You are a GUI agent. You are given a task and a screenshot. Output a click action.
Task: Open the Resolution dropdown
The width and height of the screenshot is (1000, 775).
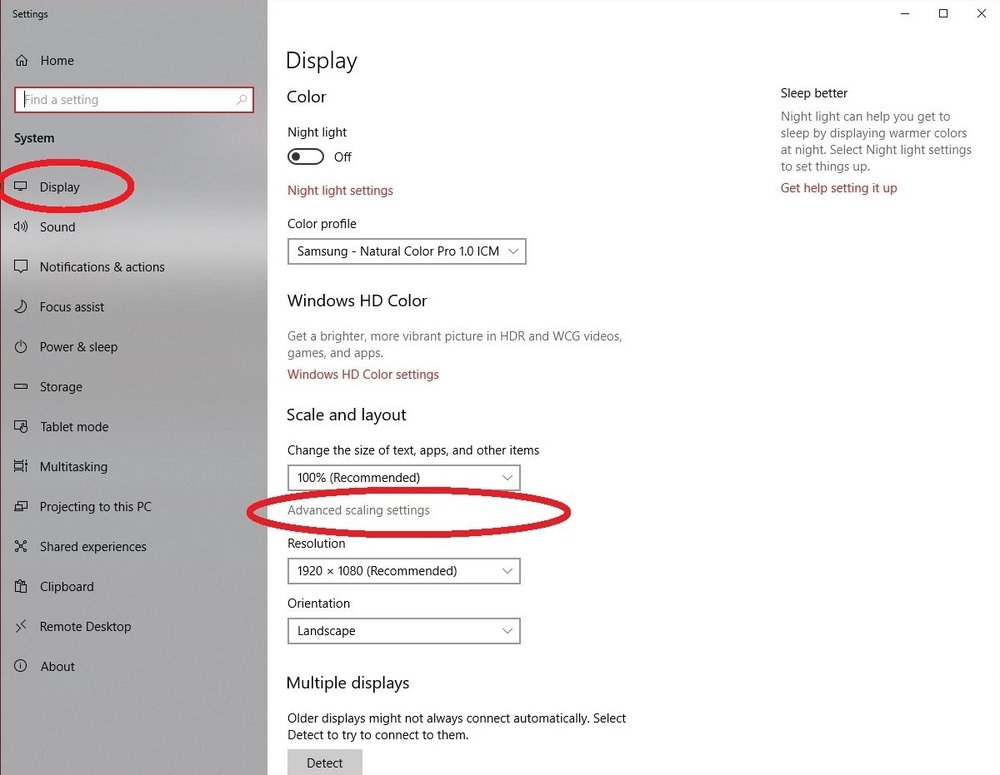pyautogui.click(x=403, y=571)
